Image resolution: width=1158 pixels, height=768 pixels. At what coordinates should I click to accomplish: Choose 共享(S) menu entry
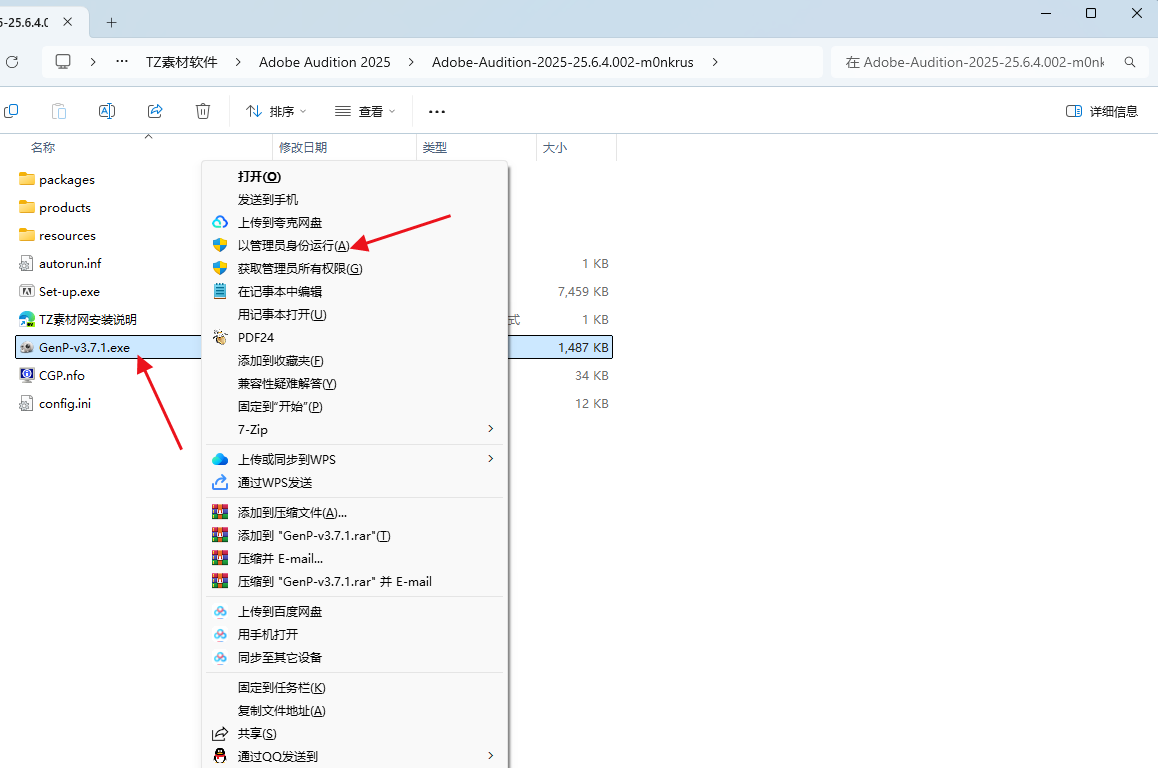coord(355,733)
